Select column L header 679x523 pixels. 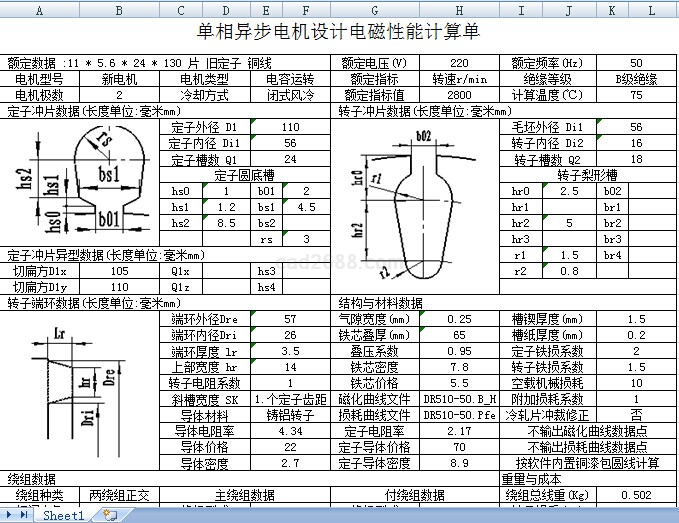pos(651,10)
